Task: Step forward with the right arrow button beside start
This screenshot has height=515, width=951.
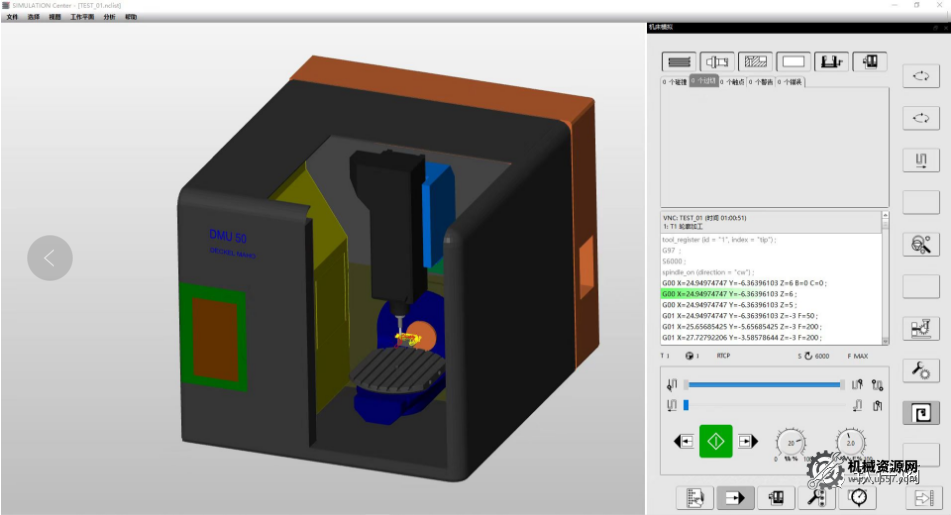Action: click(747, 441)
